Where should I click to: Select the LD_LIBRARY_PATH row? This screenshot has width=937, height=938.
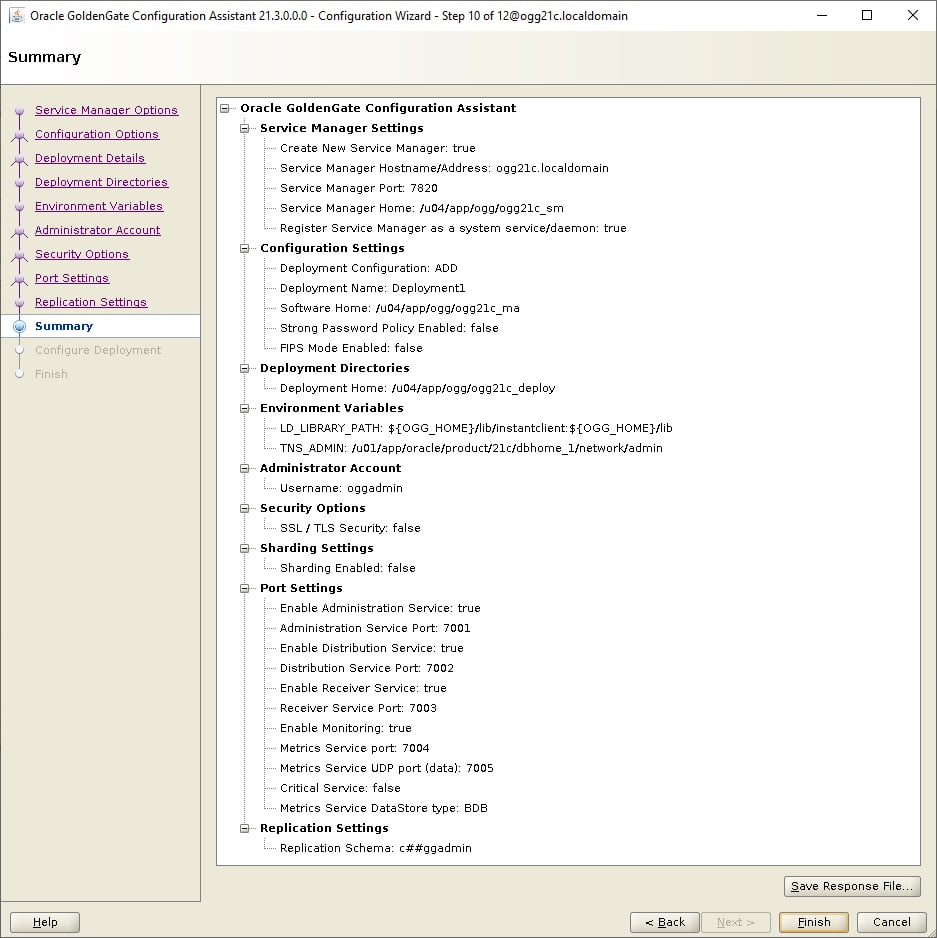(x=476, y=428)
